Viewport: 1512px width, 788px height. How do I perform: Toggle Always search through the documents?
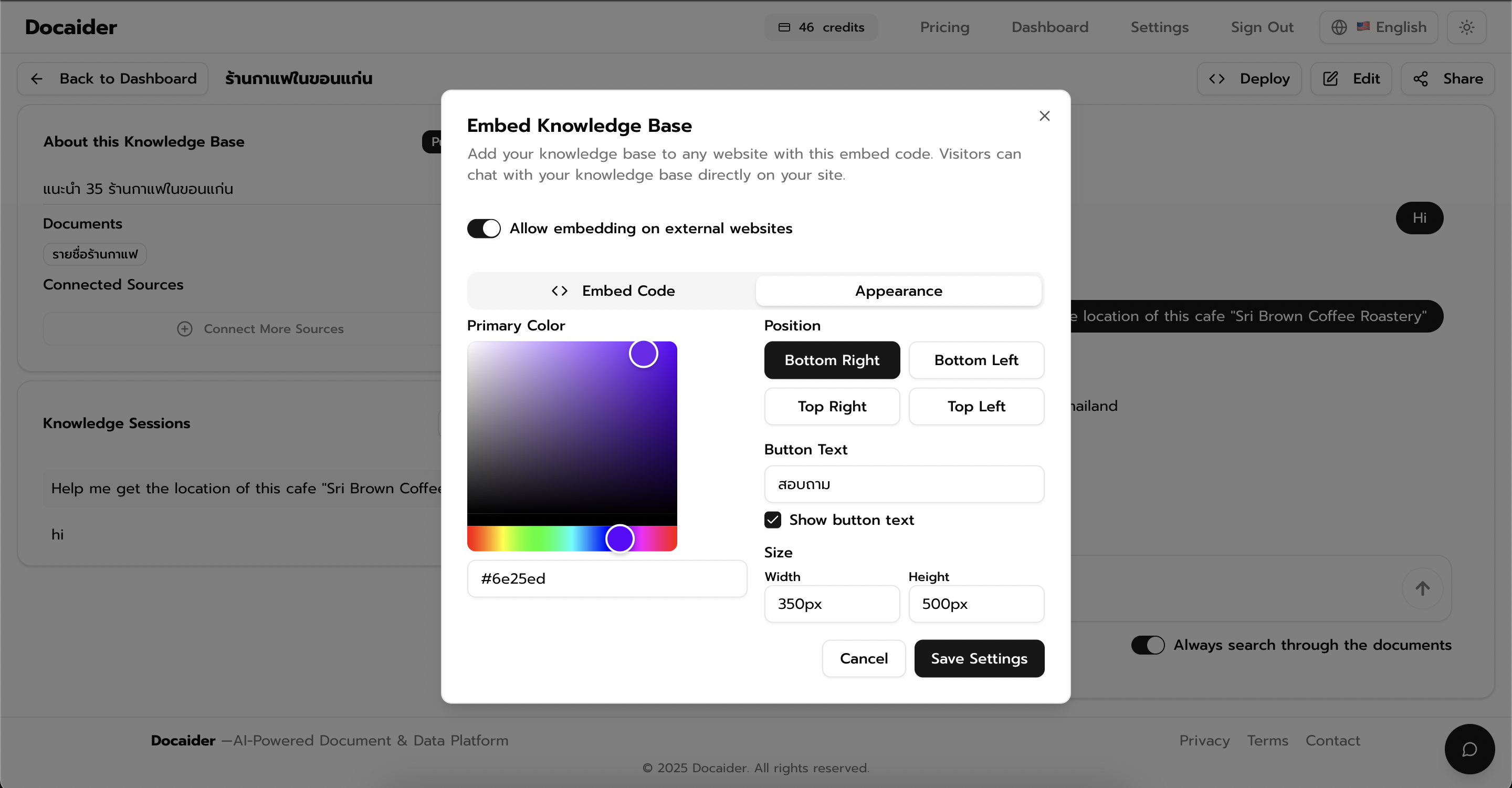click(x=1148, y=645)
